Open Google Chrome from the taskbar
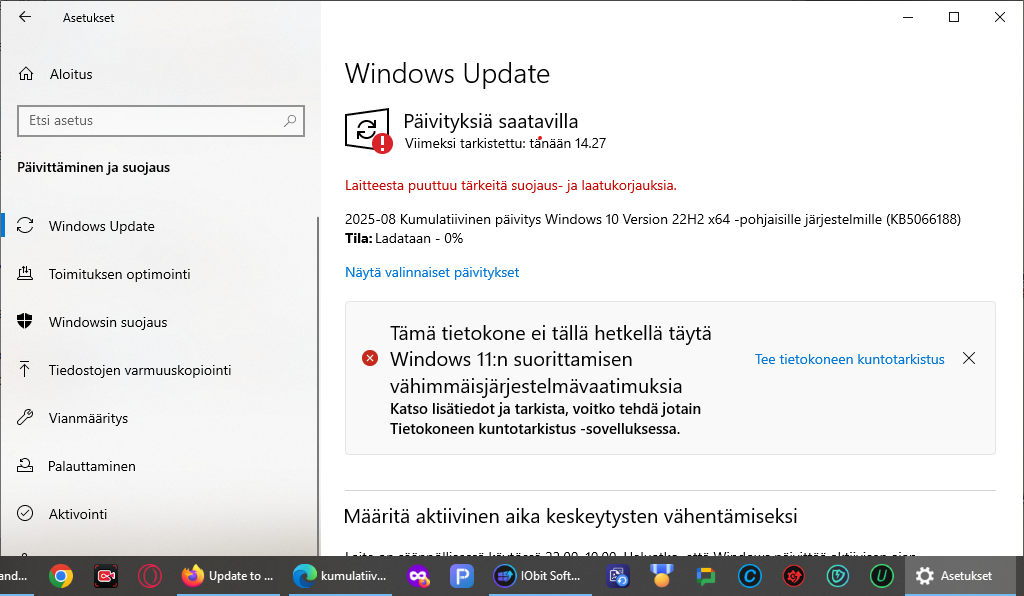Viewport: 1024px width, 596px height. click(x=61, y=576)
